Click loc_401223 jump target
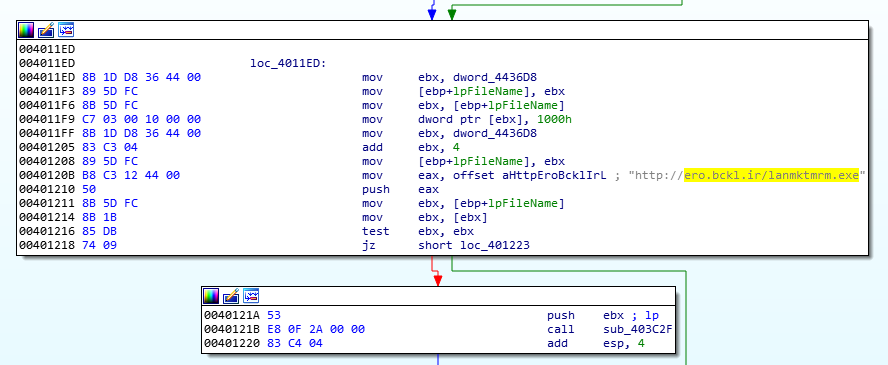This screenshot has height=365, width=888. 494,245
